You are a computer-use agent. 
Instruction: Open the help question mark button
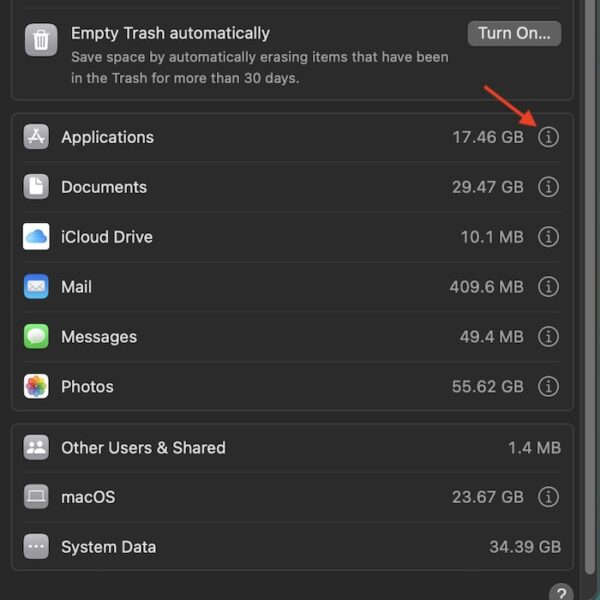(x=562, y=593)
